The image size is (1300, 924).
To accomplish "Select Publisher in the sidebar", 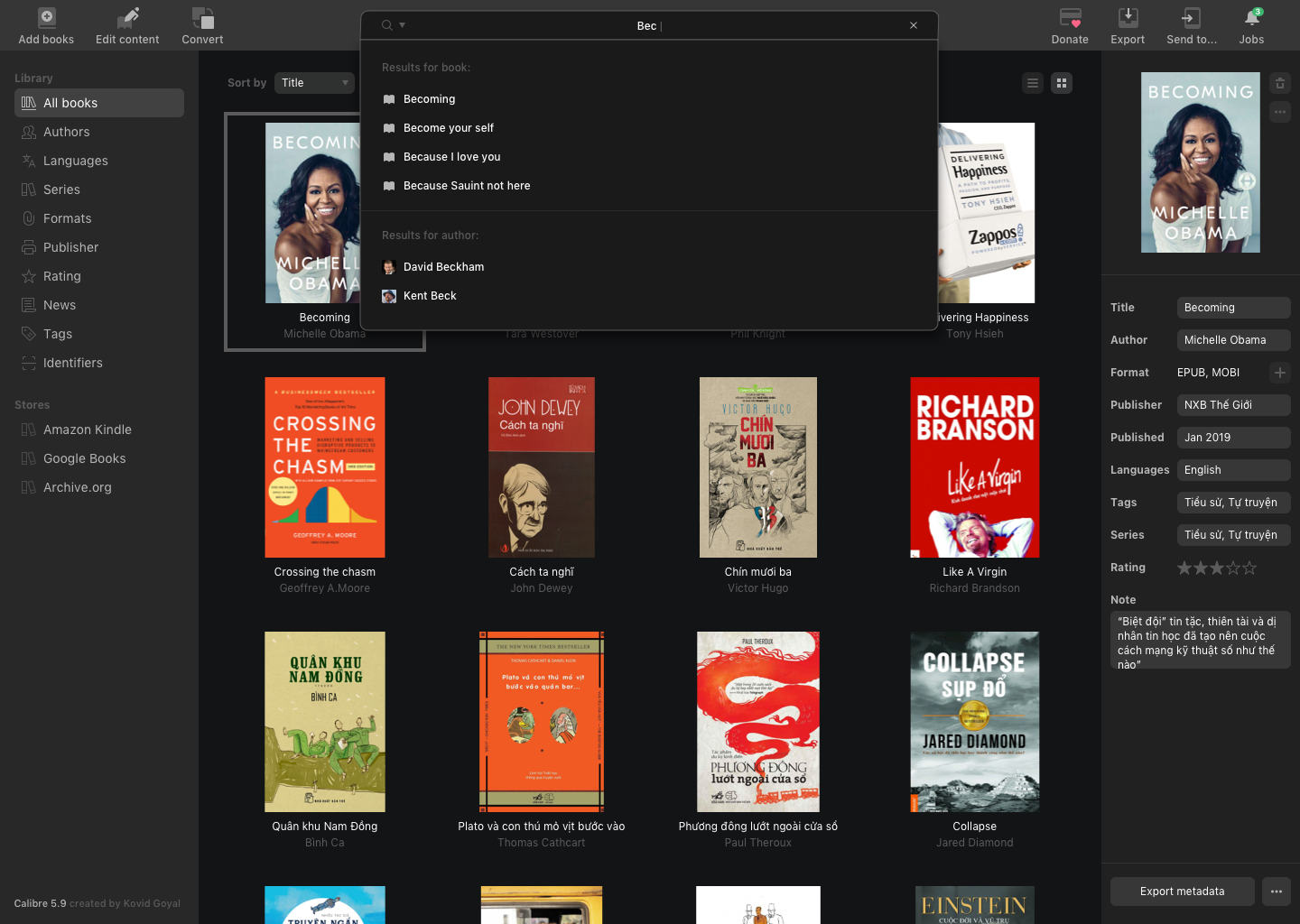I will click(x=99, y=247).
